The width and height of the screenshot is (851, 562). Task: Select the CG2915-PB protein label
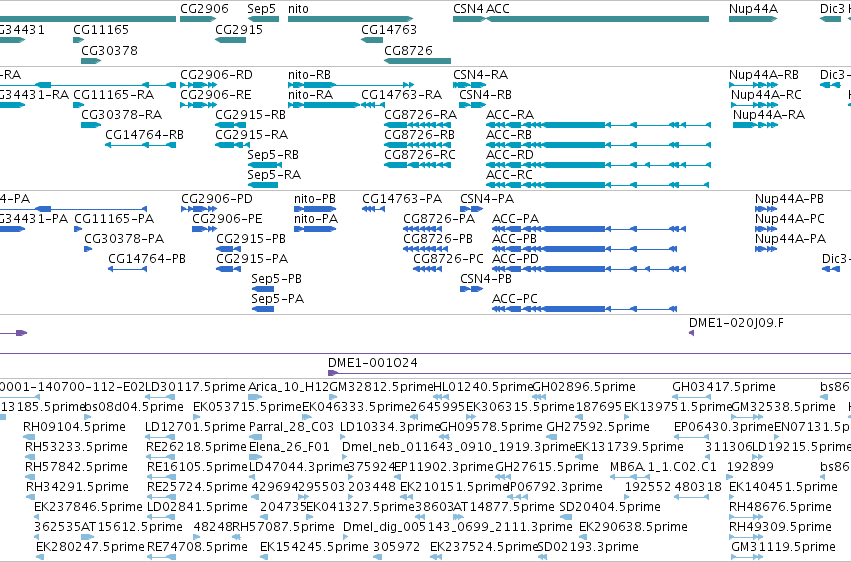[251, 239]
